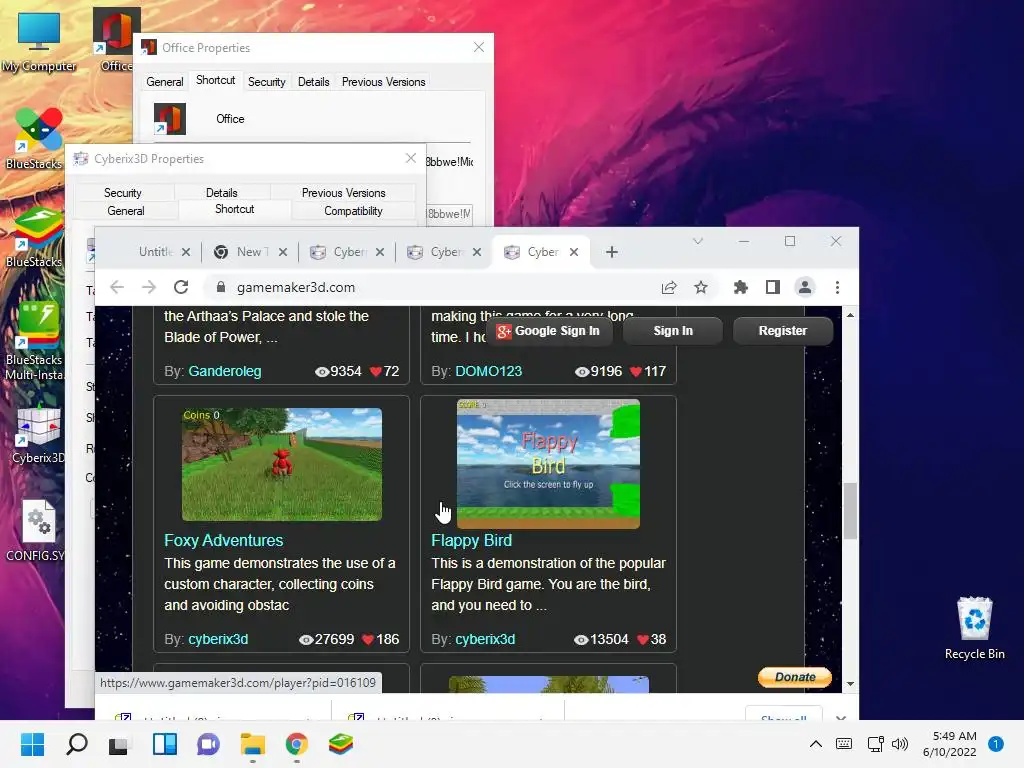Open a new Chrome tab
Image resolution: width=1024 pixels, height=768 pixels.
pos(612,252)
